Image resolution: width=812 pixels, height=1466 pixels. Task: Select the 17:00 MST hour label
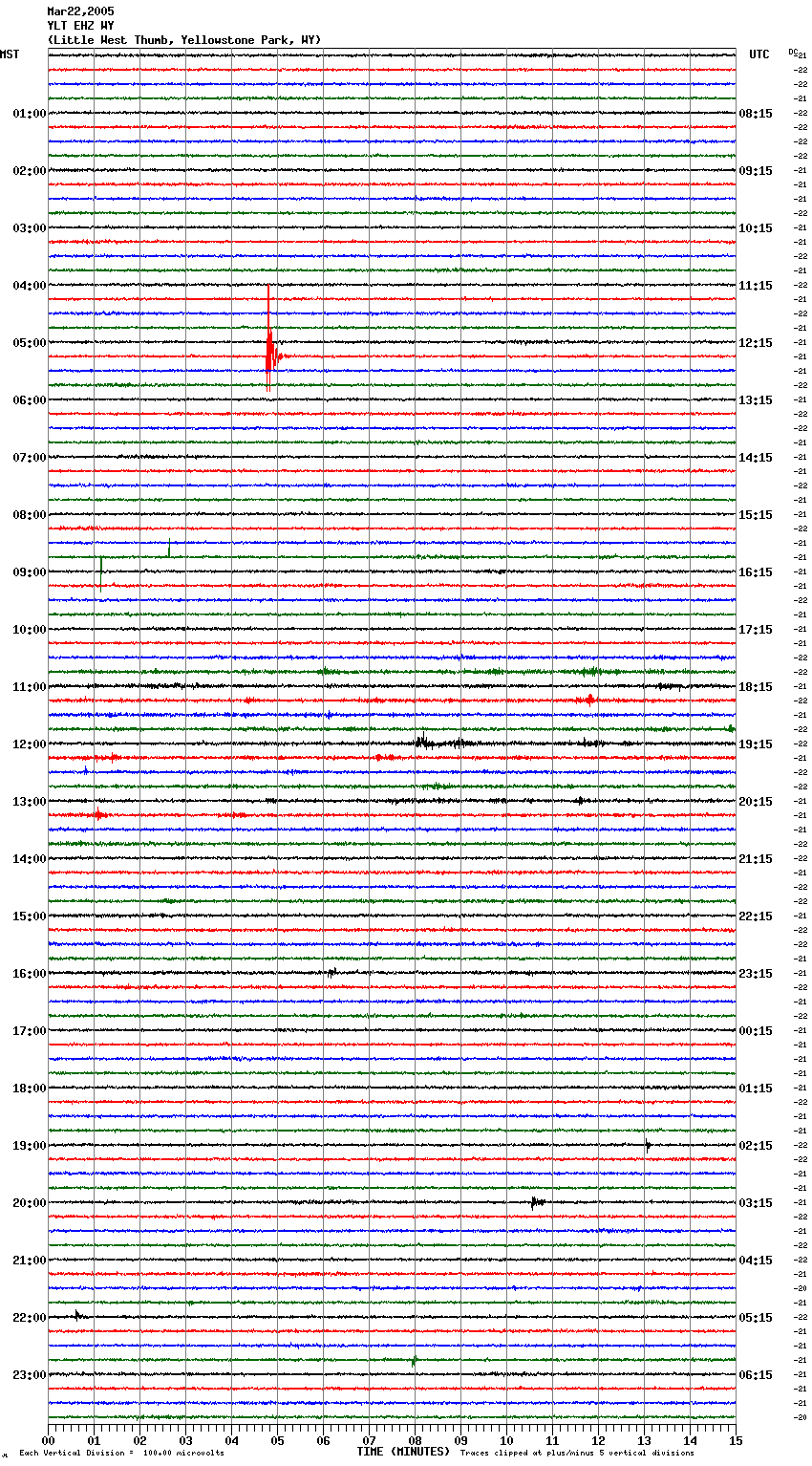30,1031
